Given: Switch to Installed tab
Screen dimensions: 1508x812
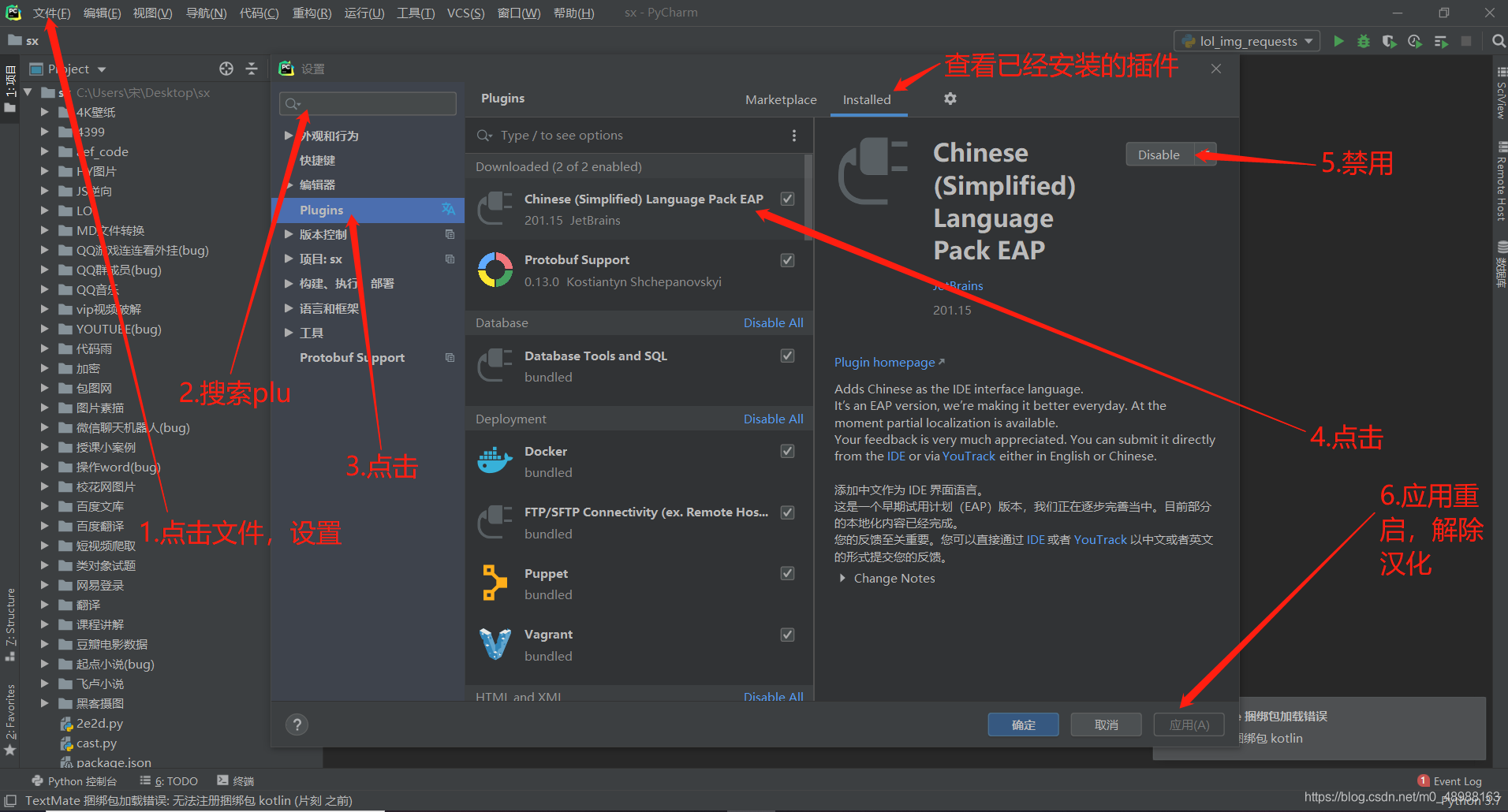Looking at the screenshot, I should coord(867,99).
